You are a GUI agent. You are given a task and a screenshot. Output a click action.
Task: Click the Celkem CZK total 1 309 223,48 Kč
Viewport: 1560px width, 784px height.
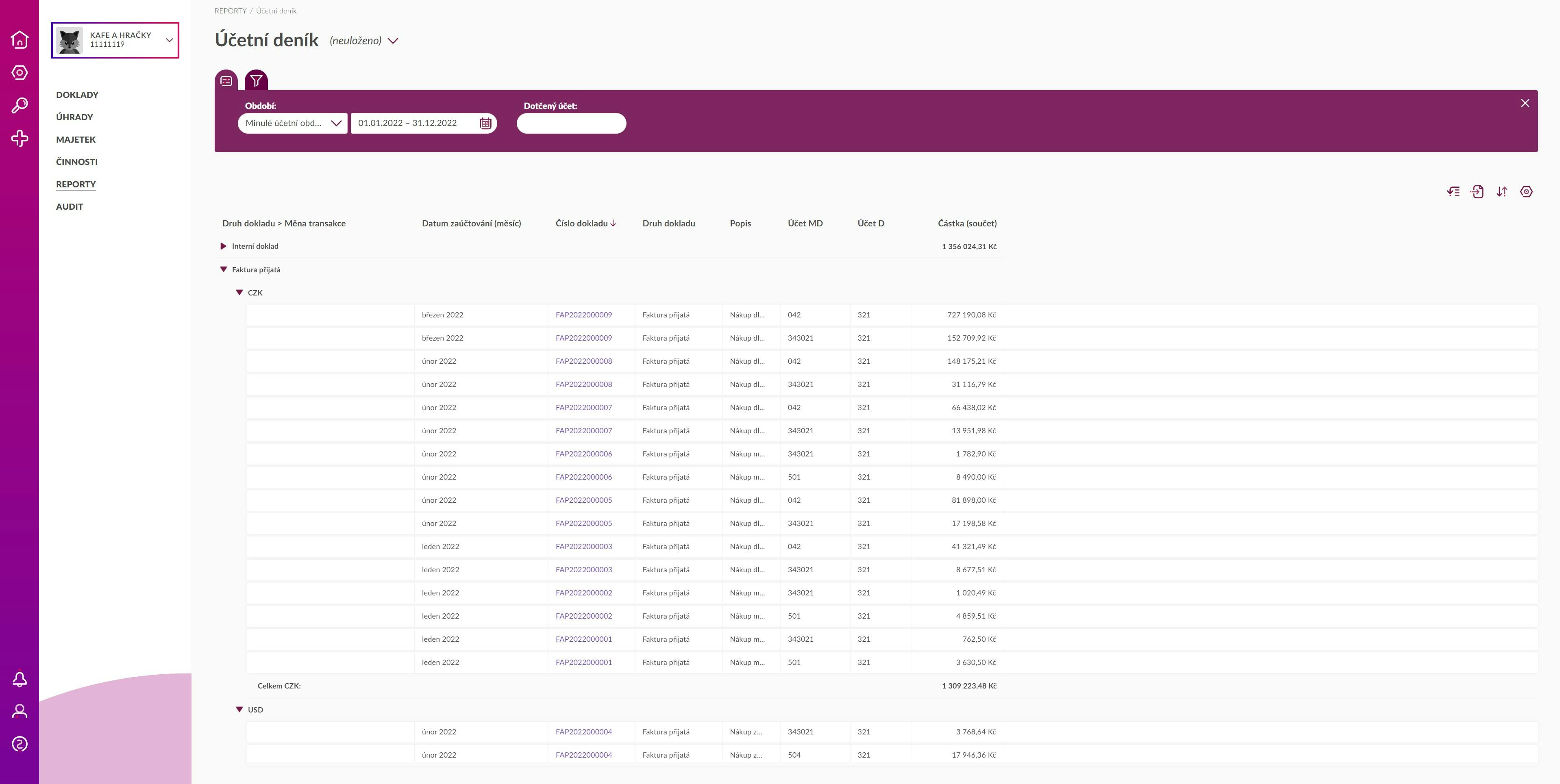coord(969,686)
